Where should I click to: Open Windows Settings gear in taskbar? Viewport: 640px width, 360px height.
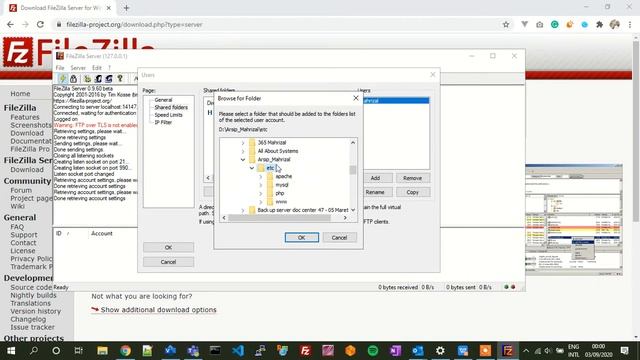tap(440, 351)
